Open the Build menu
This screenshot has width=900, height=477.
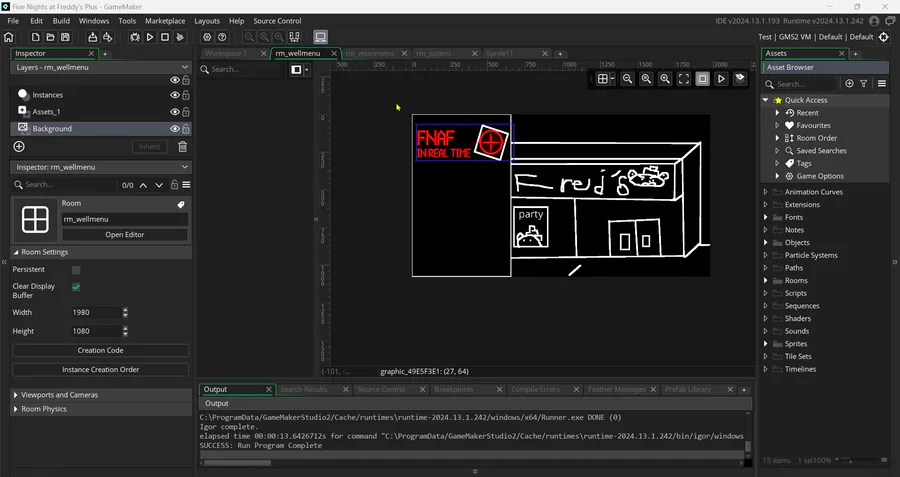point(61,21)
